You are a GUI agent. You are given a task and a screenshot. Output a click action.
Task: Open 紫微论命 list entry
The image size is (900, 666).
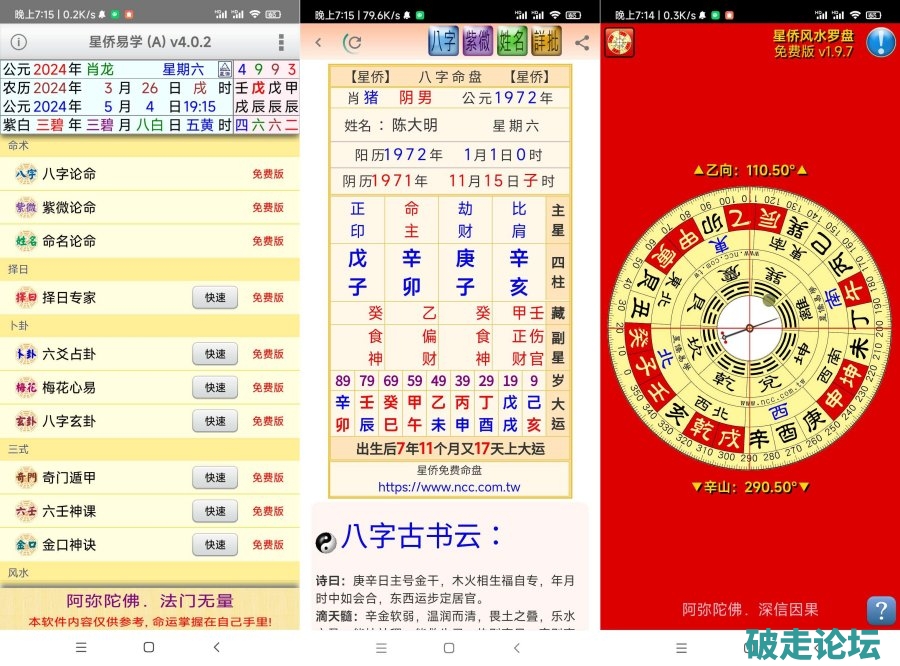(x=69, y=208)
